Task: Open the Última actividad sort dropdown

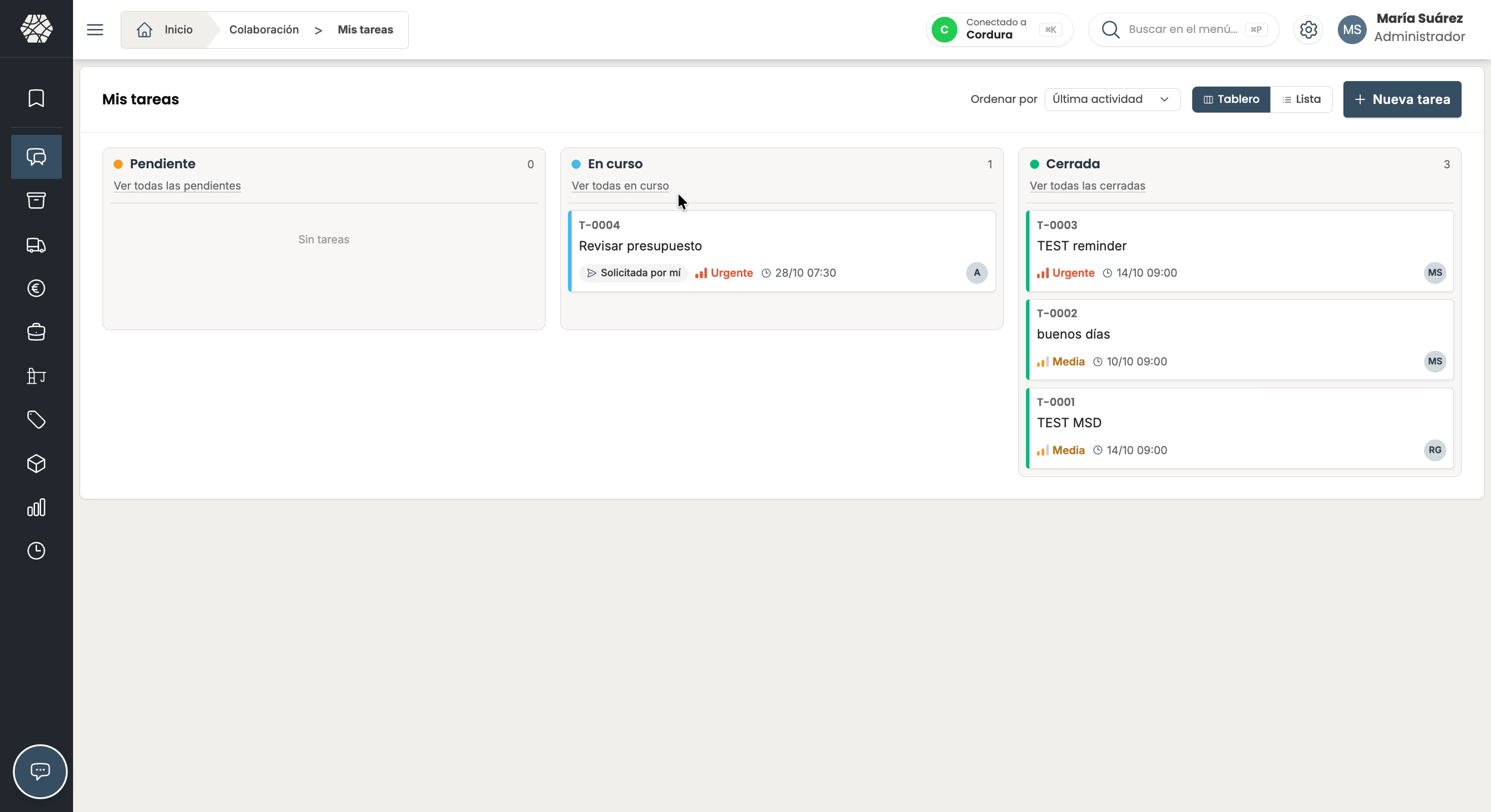Action: coord(1112,99)
